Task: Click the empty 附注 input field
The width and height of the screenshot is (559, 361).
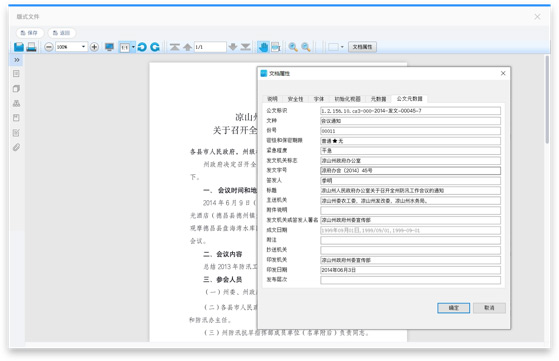Action: 410,240
